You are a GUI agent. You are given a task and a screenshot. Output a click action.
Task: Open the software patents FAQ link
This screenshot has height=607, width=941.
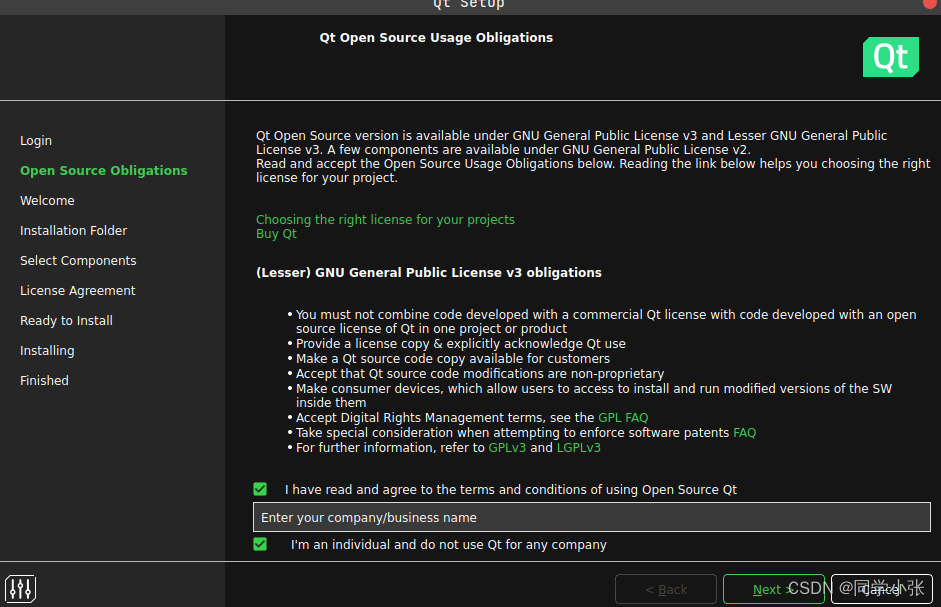coord(745,433)
